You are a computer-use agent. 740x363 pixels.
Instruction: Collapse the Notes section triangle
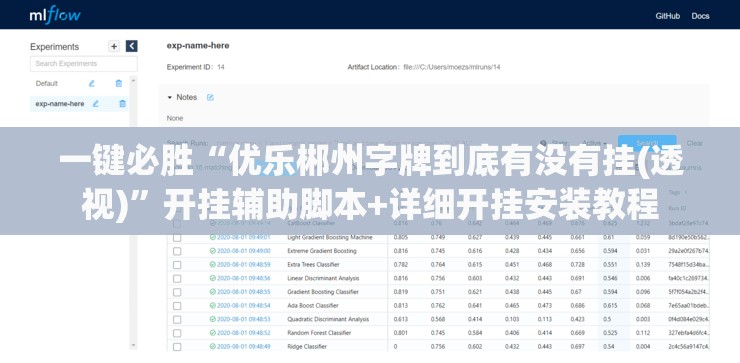click(170, 97)
